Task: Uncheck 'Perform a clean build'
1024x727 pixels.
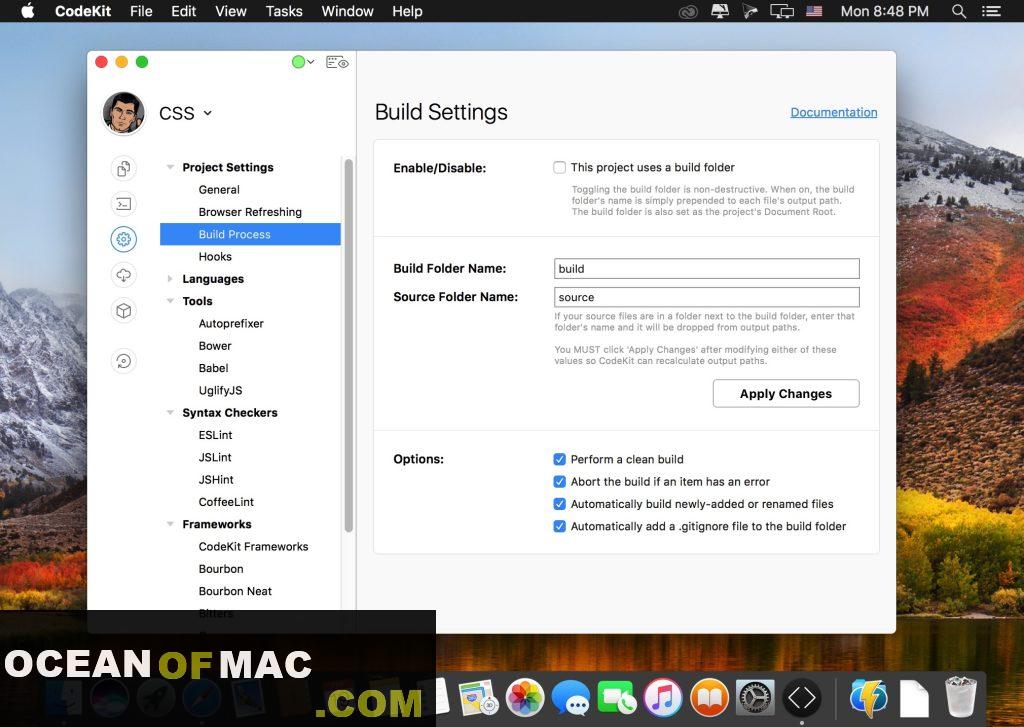Action: click(x=560, y=459)
